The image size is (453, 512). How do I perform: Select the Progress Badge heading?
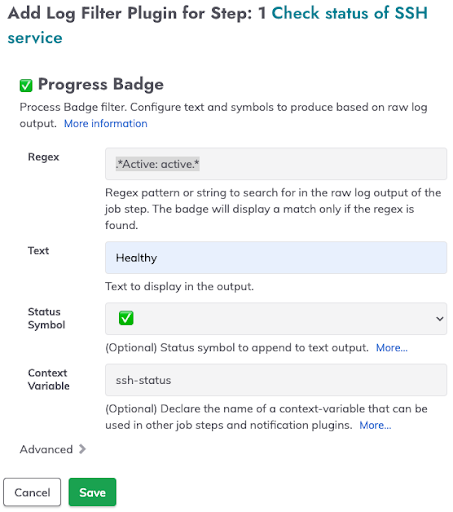click(101, 84)
